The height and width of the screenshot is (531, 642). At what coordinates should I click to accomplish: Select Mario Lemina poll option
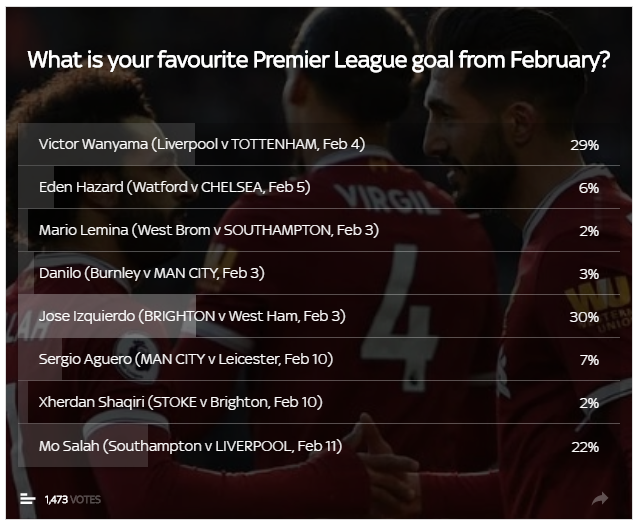click(x=319, y=230)
